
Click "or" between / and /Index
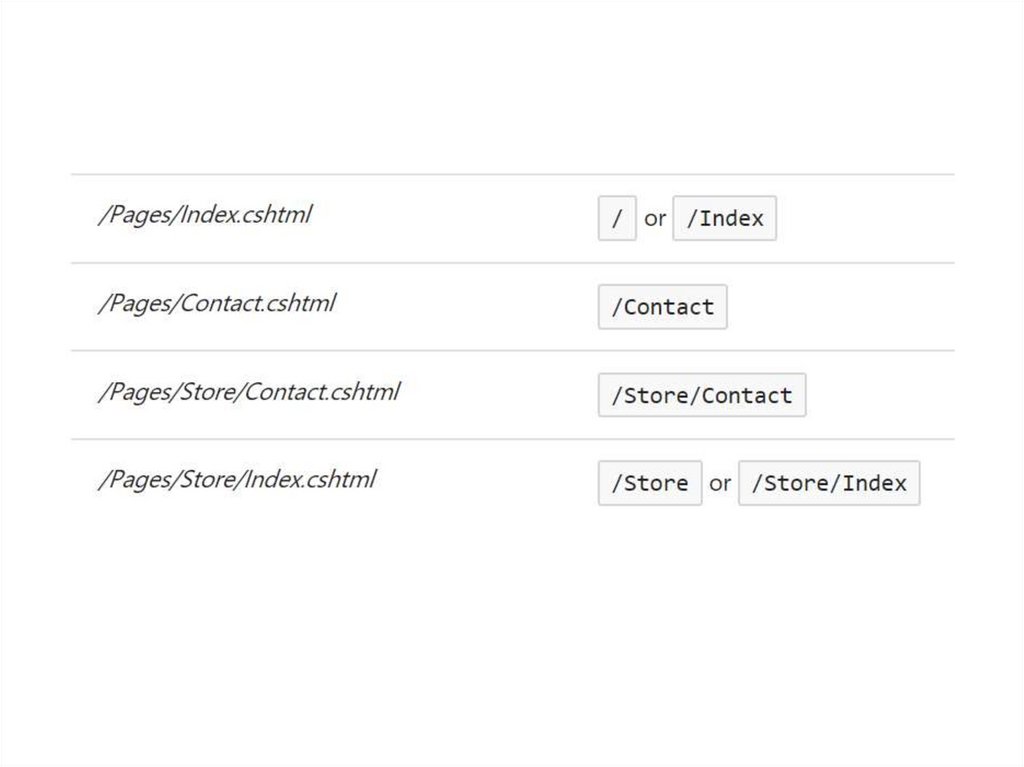click(655, 218)
